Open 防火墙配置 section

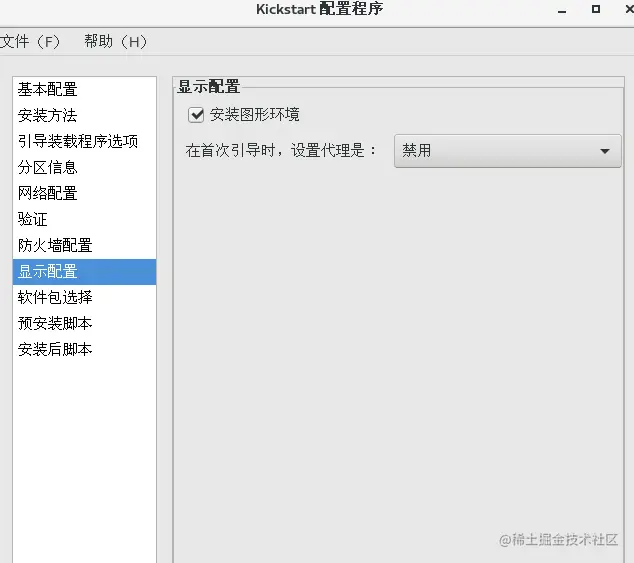tap(85, 245)
